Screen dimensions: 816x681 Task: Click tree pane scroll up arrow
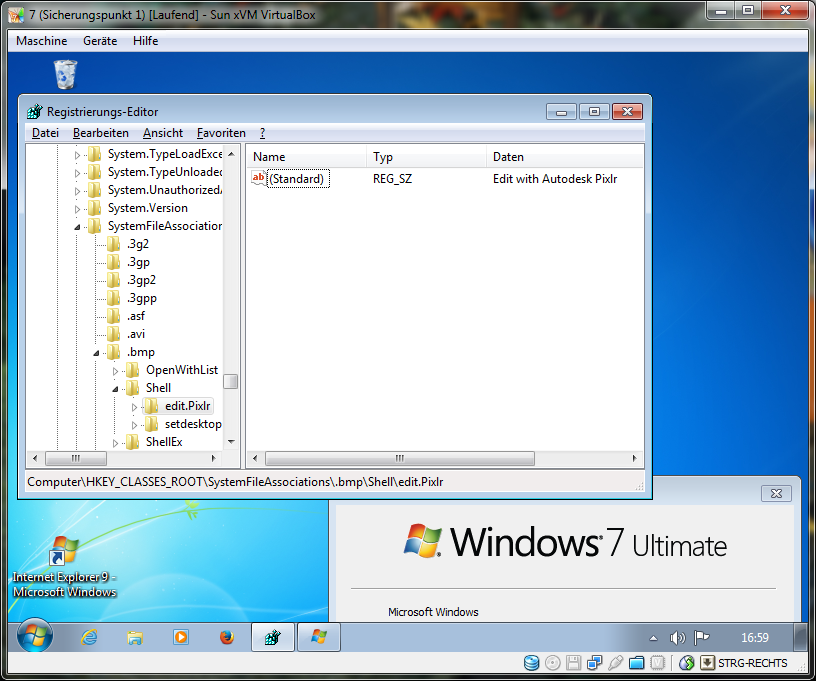(x=231, y=154)
